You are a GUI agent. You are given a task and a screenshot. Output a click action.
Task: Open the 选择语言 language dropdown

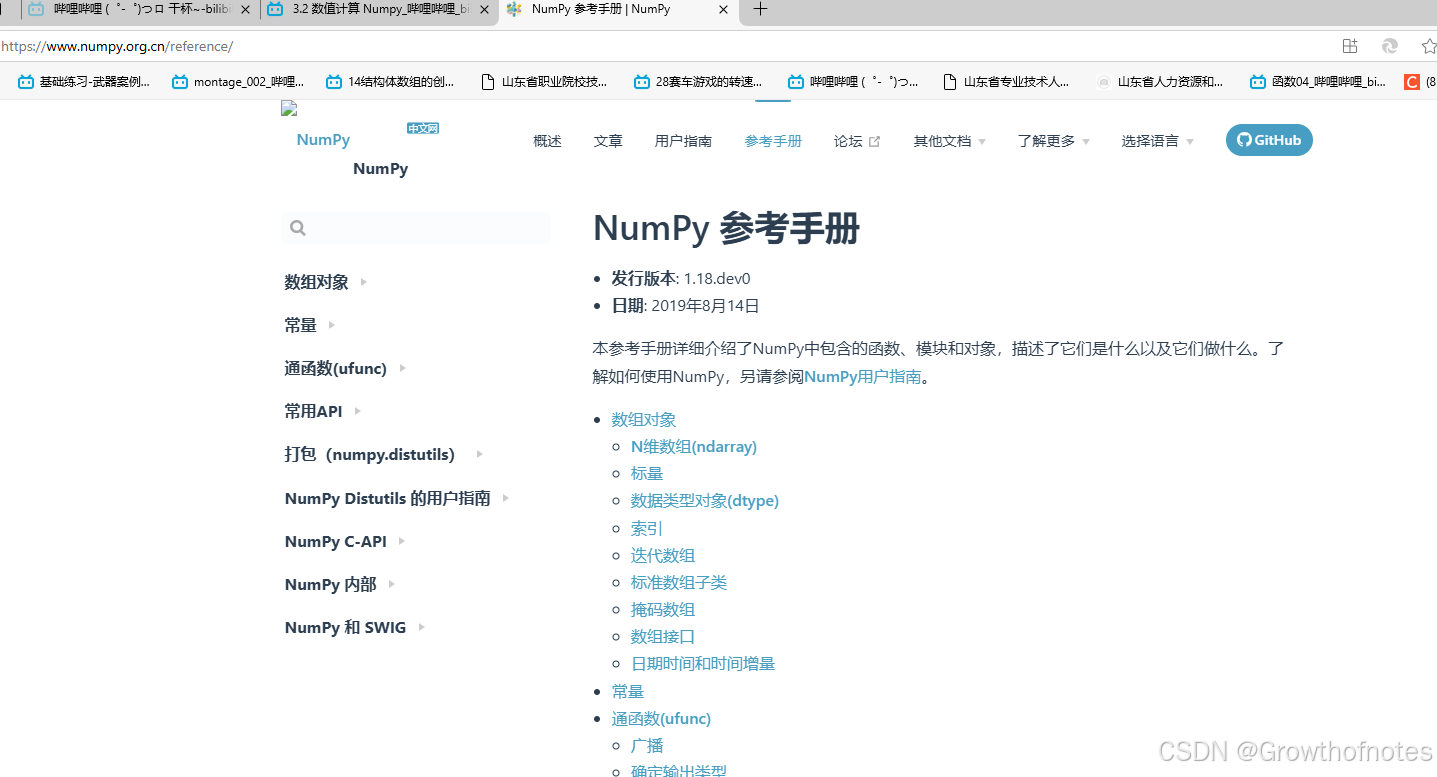tap(1158, 141)
